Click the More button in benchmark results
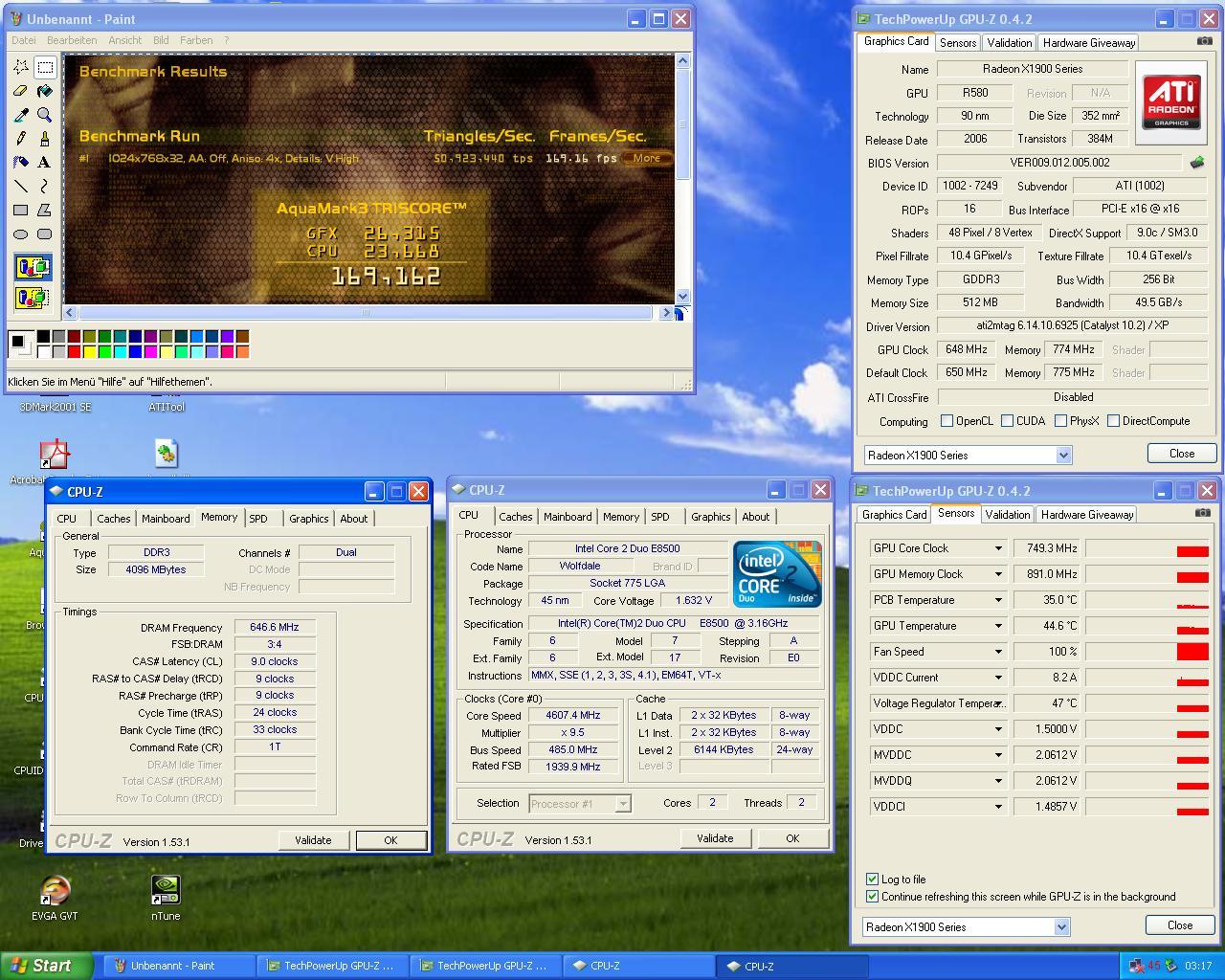The height and width of the screenshot is (980, 1225). (647, 158)
